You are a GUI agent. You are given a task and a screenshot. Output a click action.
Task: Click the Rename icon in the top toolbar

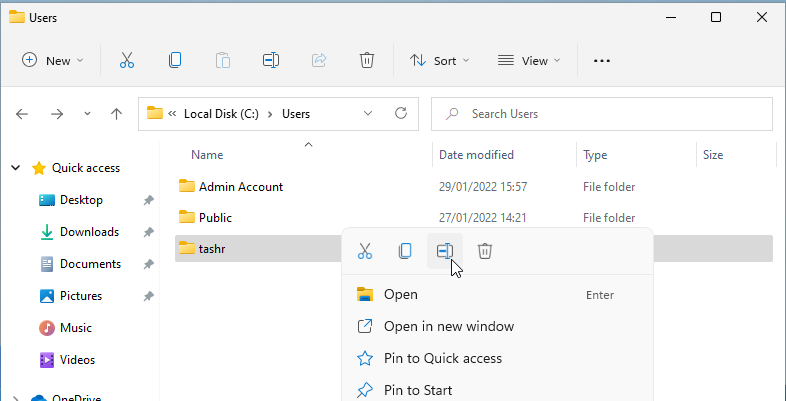[270, 60]
